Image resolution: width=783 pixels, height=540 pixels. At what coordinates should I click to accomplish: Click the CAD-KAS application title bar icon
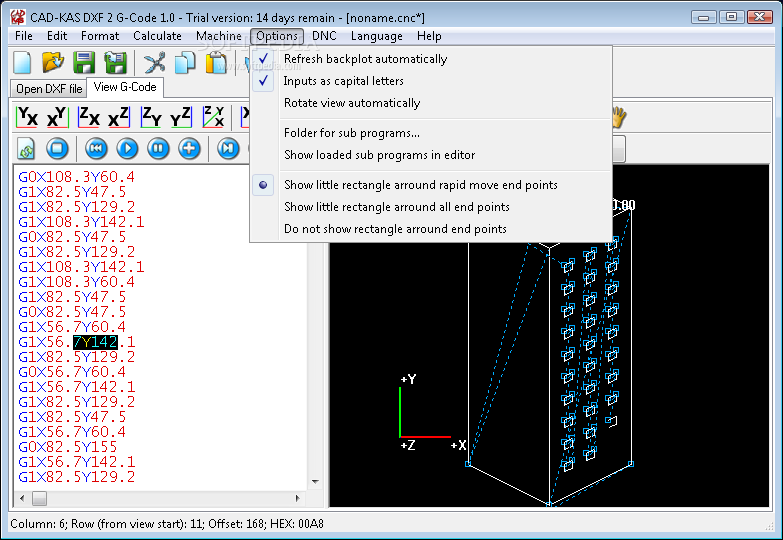pyautogui.click(x=18, y=17)
